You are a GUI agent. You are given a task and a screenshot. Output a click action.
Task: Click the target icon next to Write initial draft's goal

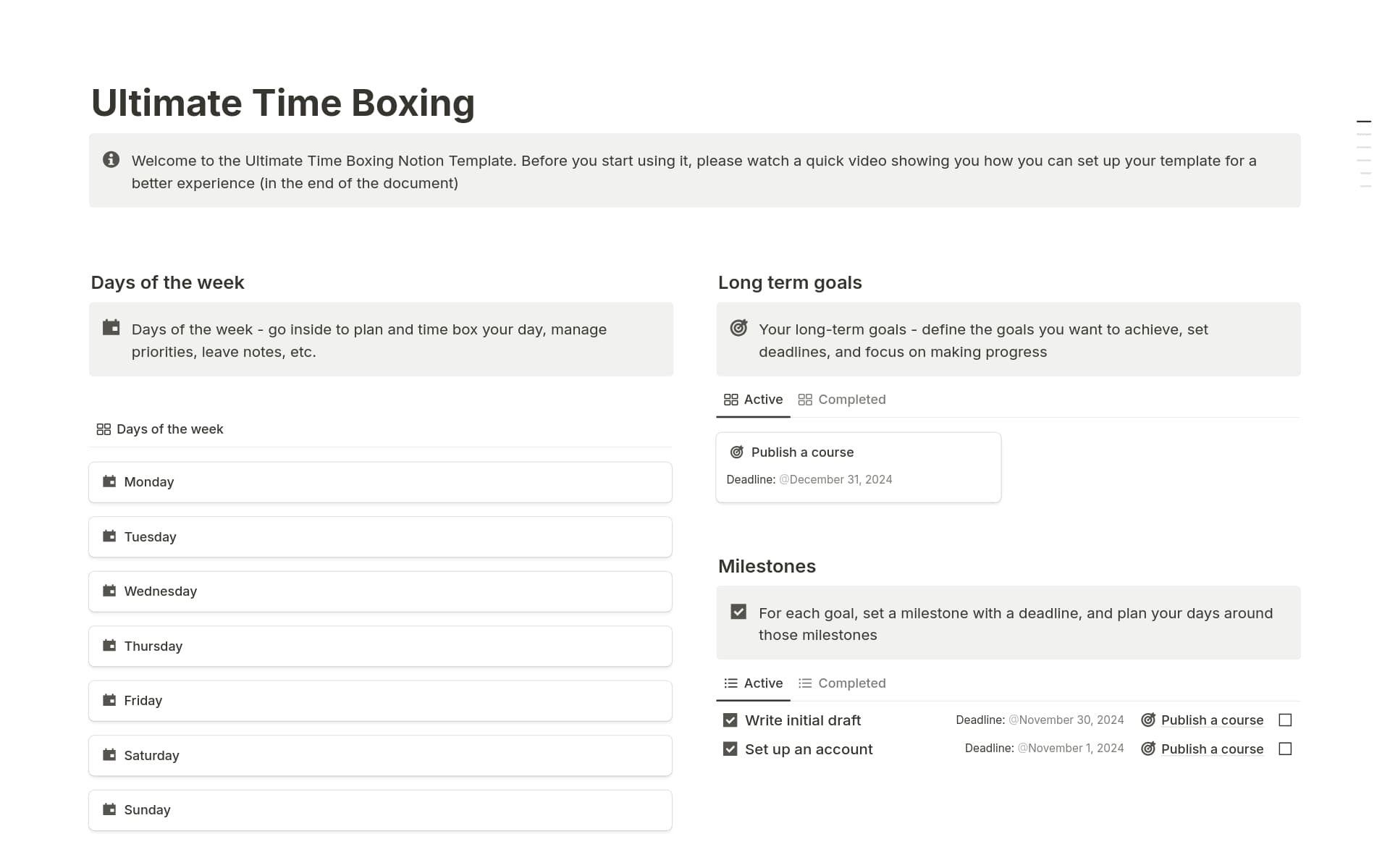(x=1148, y=720)
